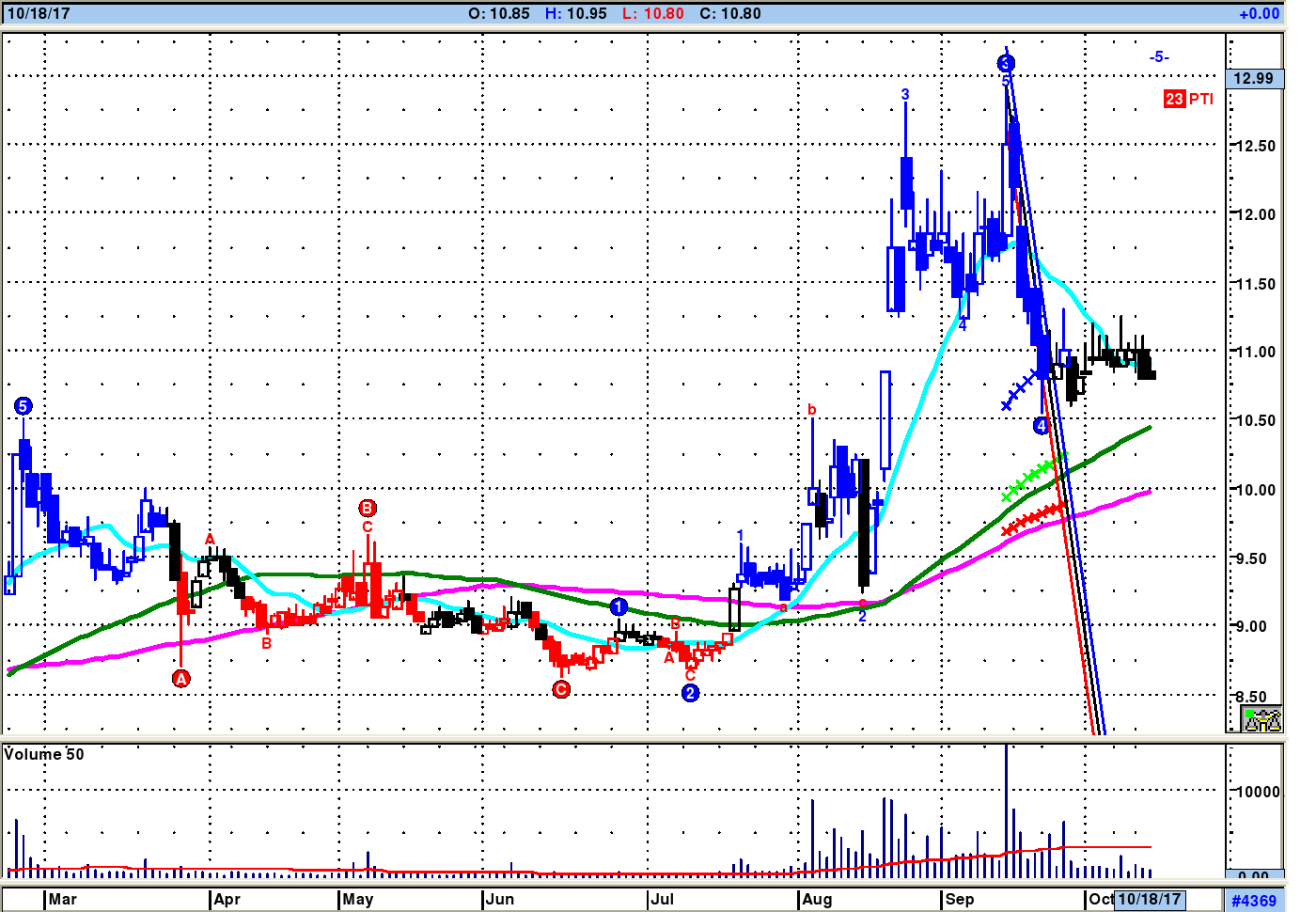Click the red 23 PTI indicator
This screenshot has width=1316, height=912.
(1189, 99)
